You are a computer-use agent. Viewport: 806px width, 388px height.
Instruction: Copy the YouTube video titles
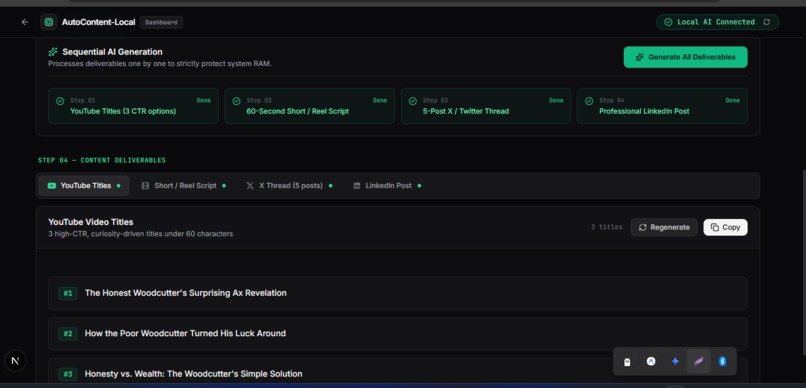tap(725, 227)
